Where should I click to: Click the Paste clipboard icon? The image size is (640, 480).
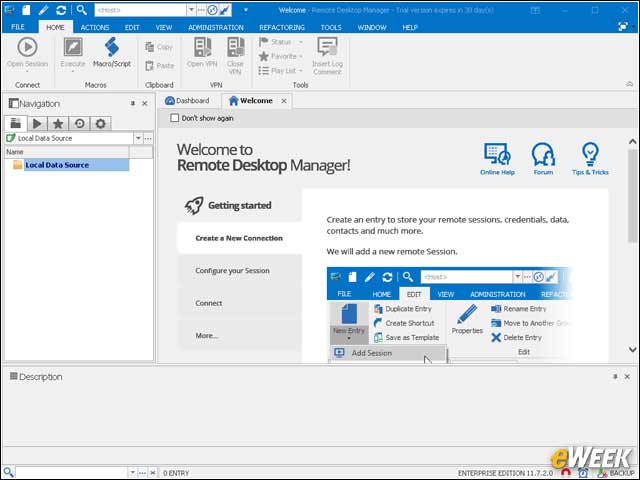150,65
